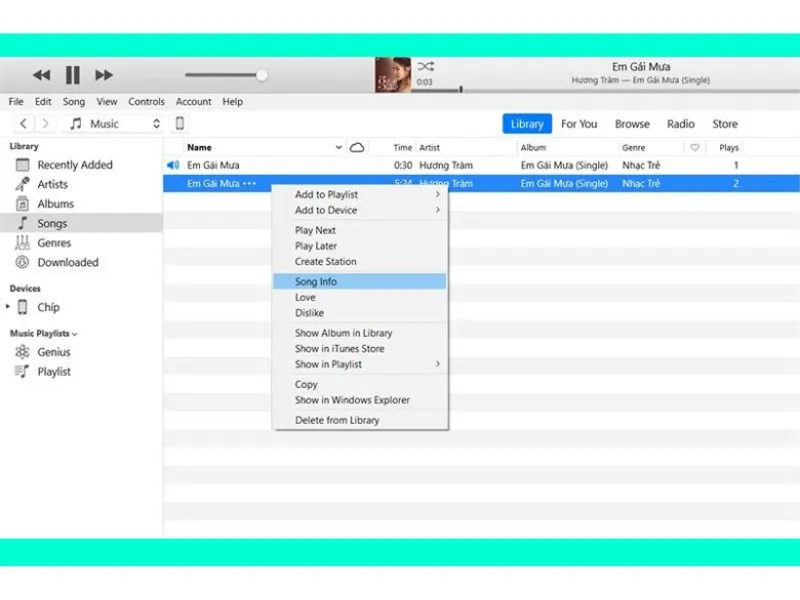The width and height of the screenshot is (800, 600).
Task: Switch to the Browse tab
Action: pos(632,124)
